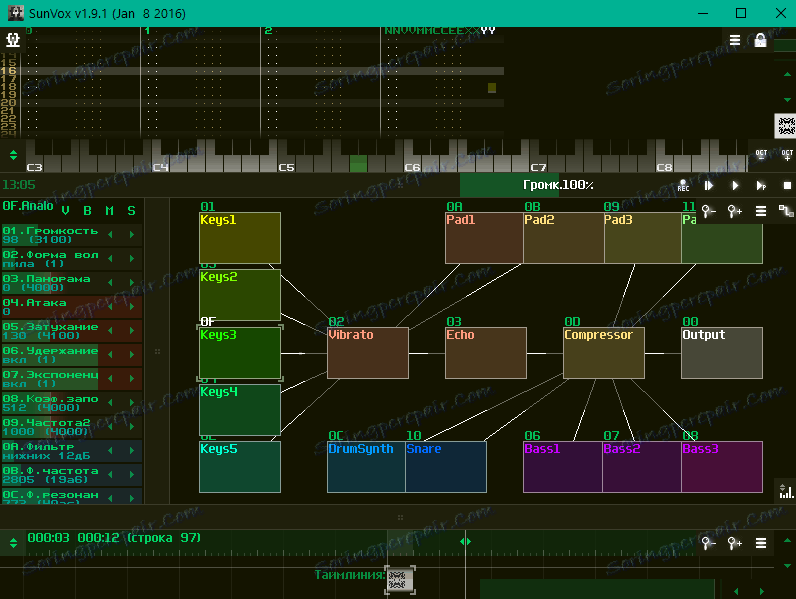
Task: Click the plain Play button
Action: 735,185
